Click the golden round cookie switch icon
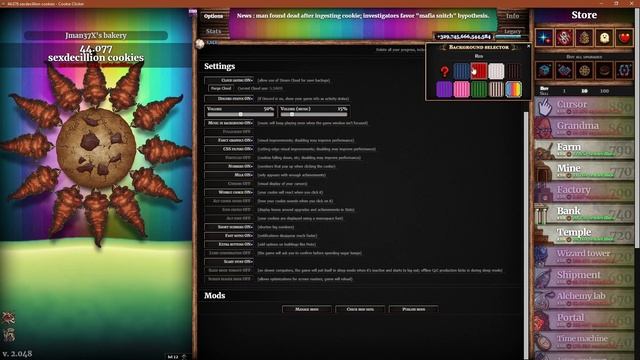This screenshot has height=360, width=640. pos(584,71)
